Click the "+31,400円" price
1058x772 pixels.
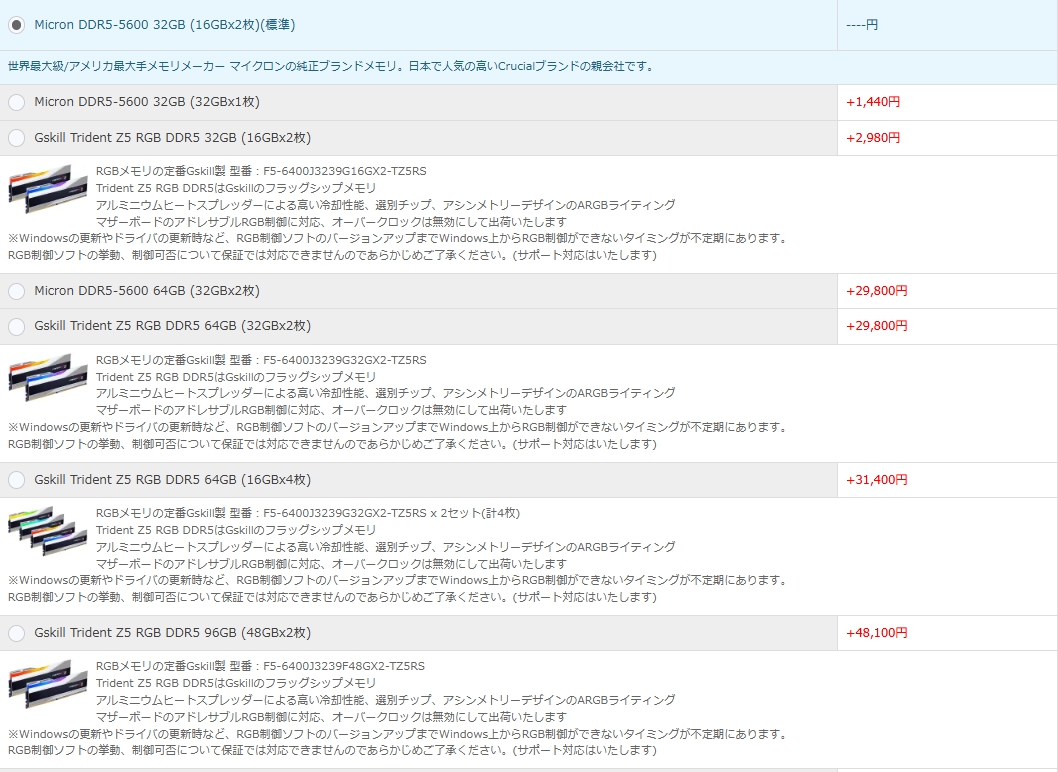click(876, 480)
